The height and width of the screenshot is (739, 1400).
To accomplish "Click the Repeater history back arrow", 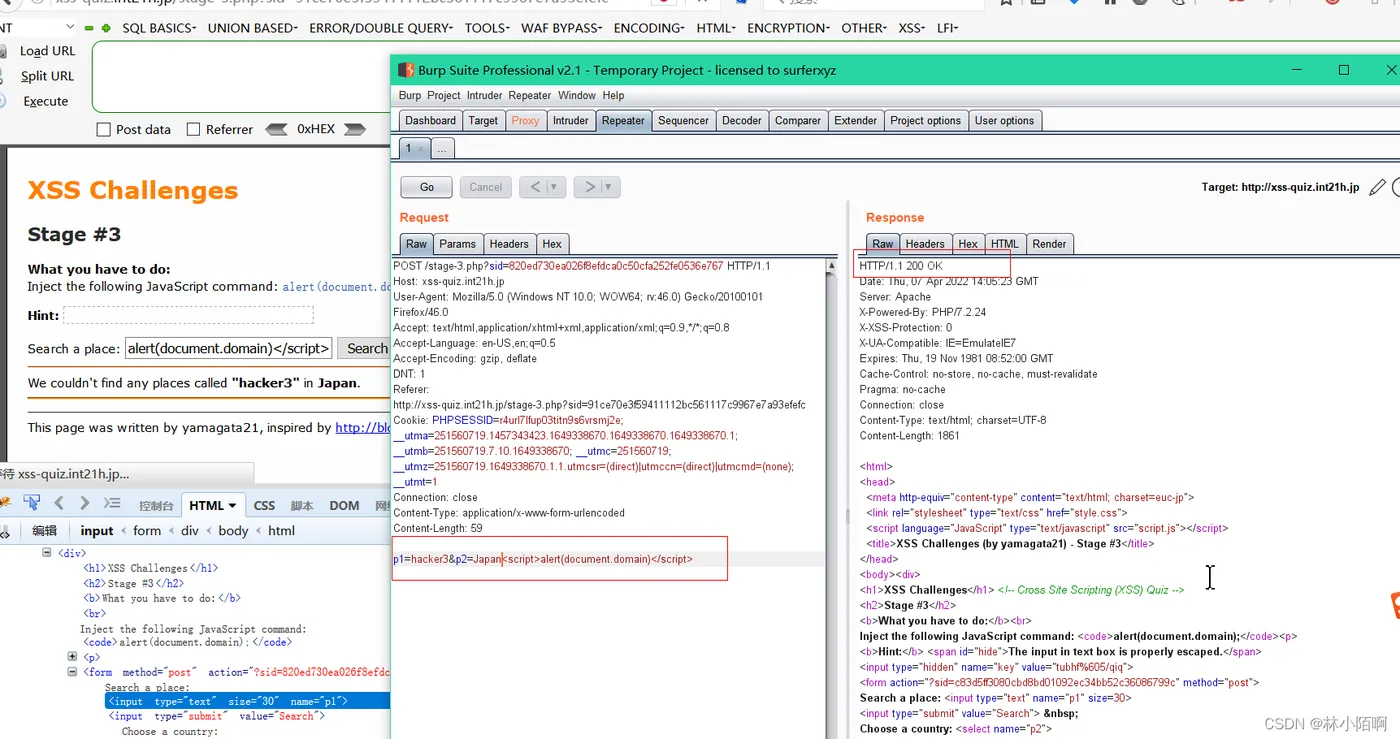I will point(535,187).
